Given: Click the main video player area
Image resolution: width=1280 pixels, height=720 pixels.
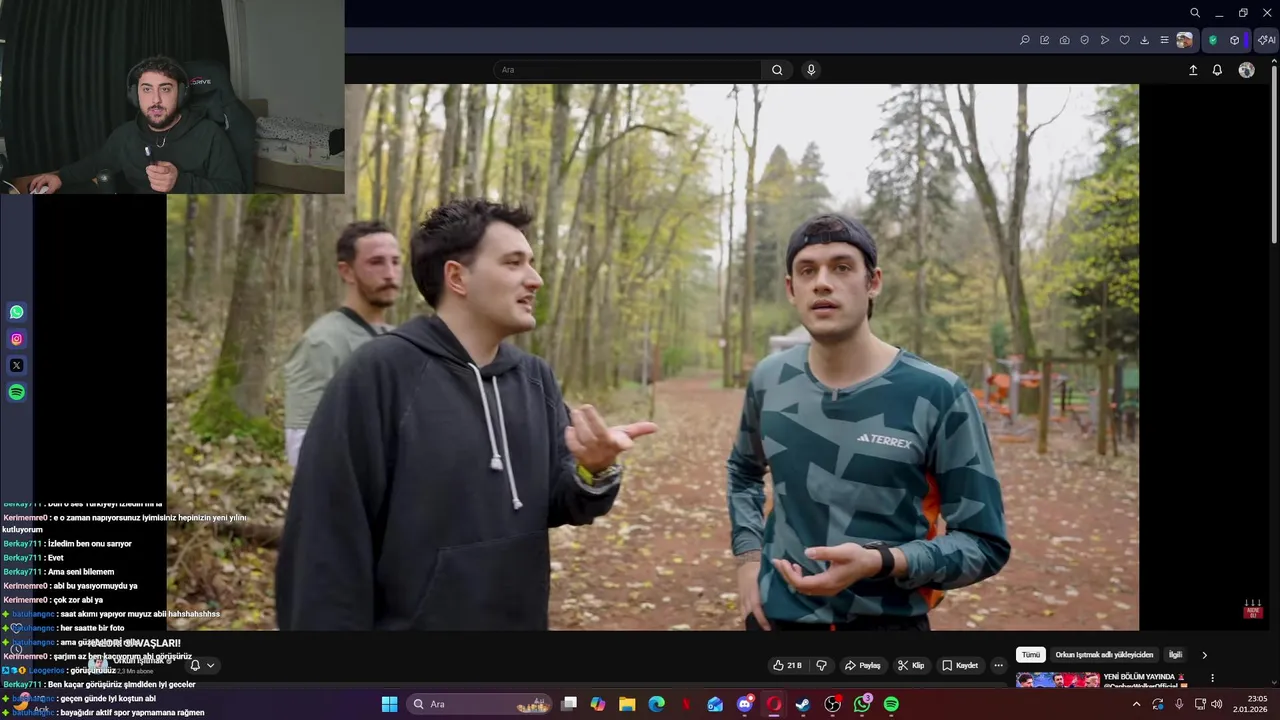Looking at the screenshot, I should [x=652, y=357].
